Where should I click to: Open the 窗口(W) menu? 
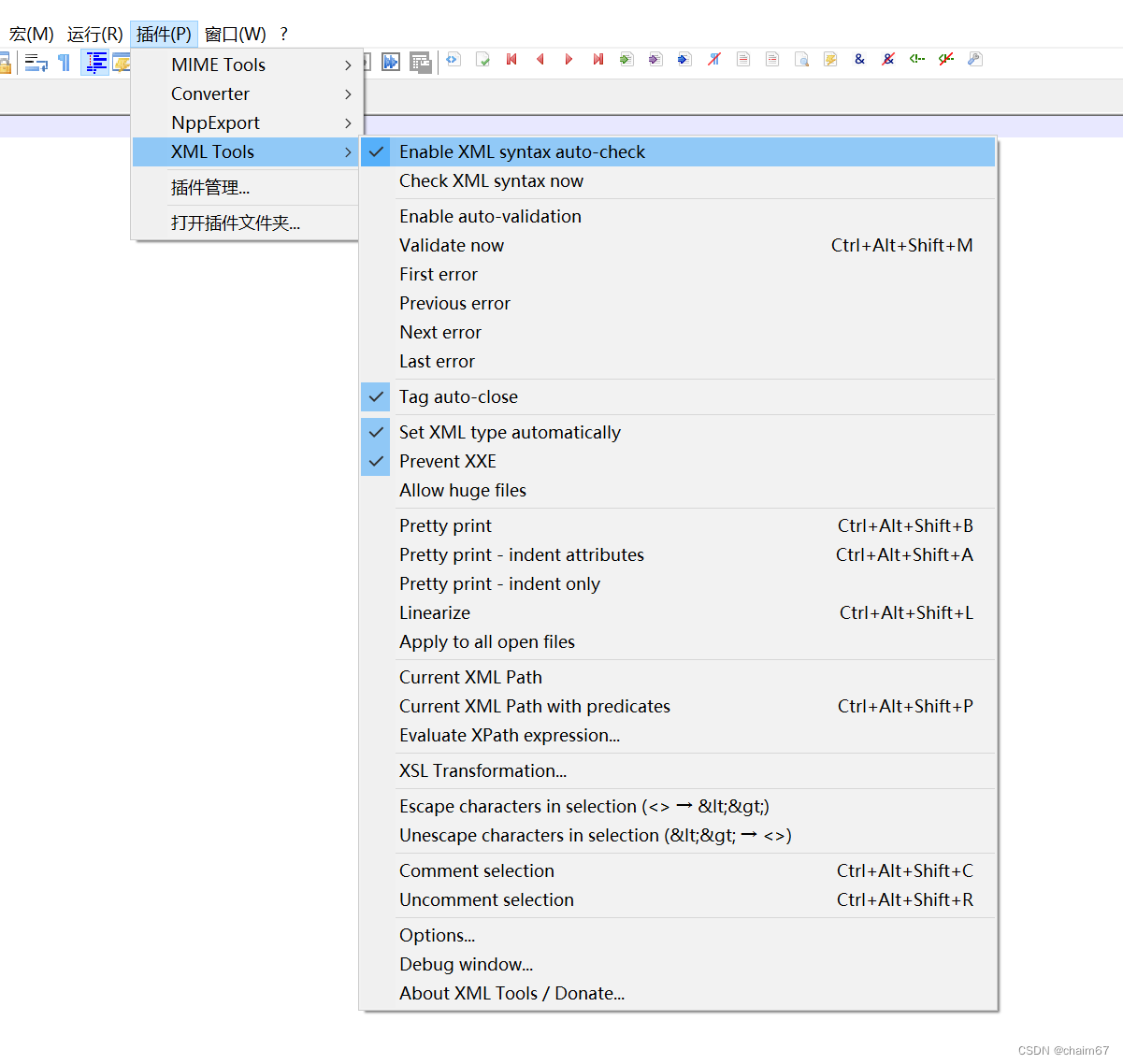click(x=236, y=33)
